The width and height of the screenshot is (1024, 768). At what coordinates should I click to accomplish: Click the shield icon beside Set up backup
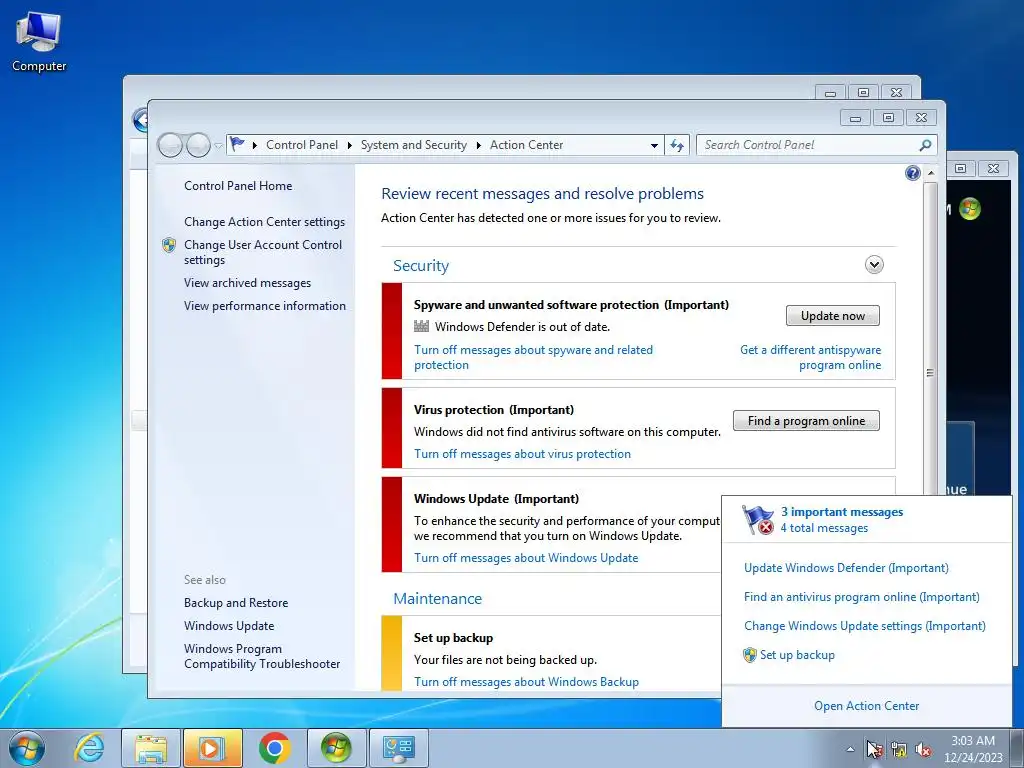tap(750, 655)
